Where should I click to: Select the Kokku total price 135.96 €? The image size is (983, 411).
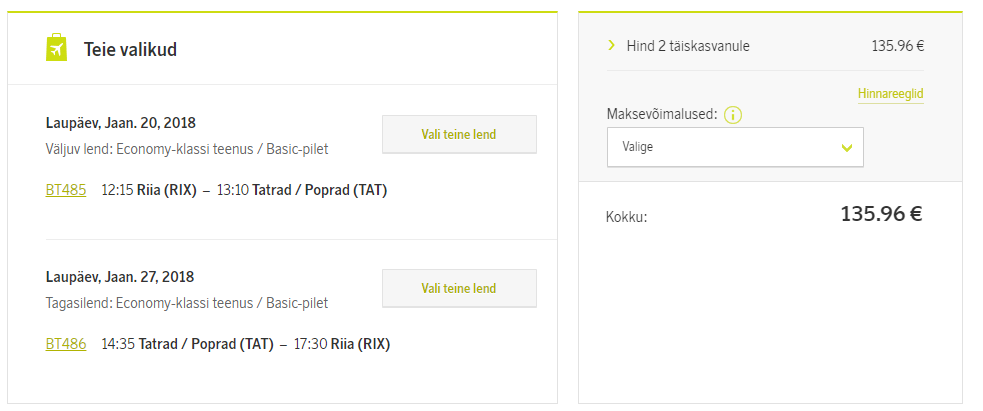(x=881, y=214)
